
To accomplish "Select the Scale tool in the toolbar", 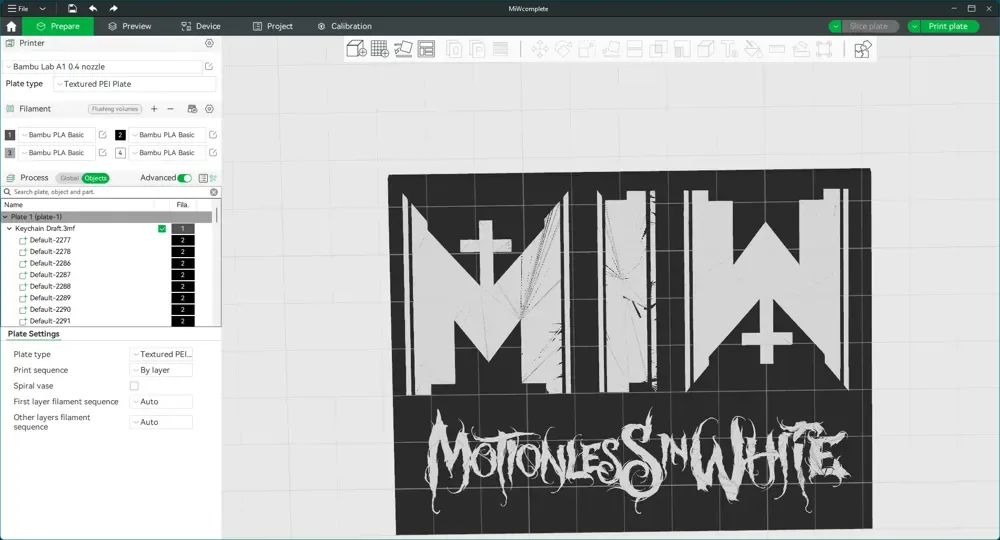I will tap(587, 49).
